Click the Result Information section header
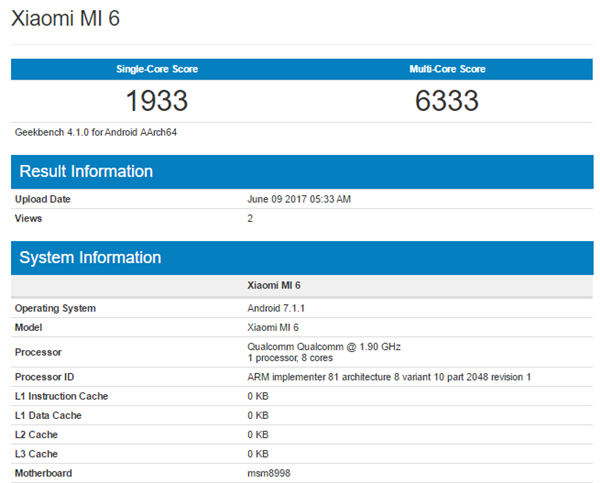This screenshot has width=600, height=483. (86, 171)
